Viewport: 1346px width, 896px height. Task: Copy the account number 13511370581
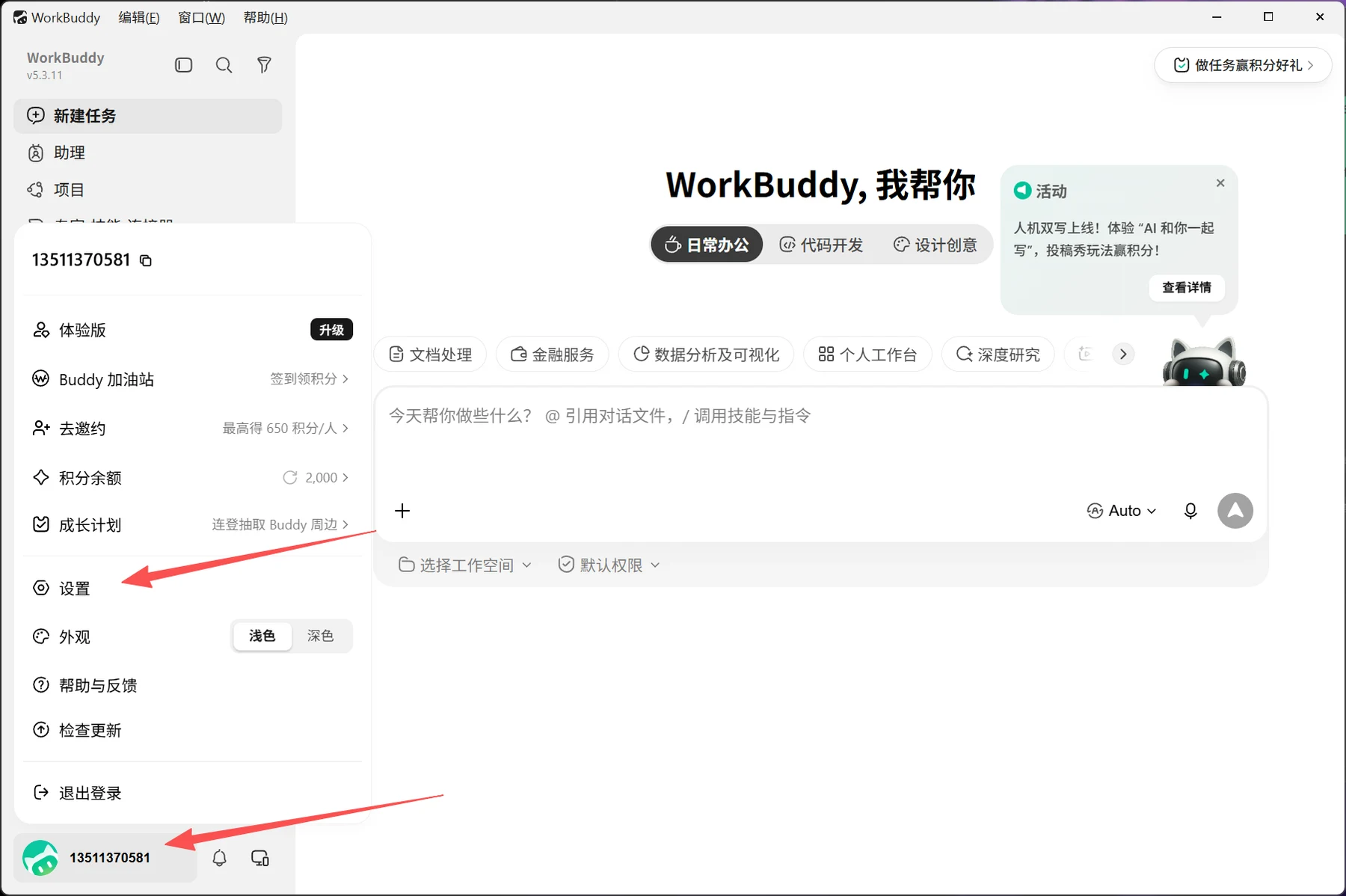(x=146, y=260)
